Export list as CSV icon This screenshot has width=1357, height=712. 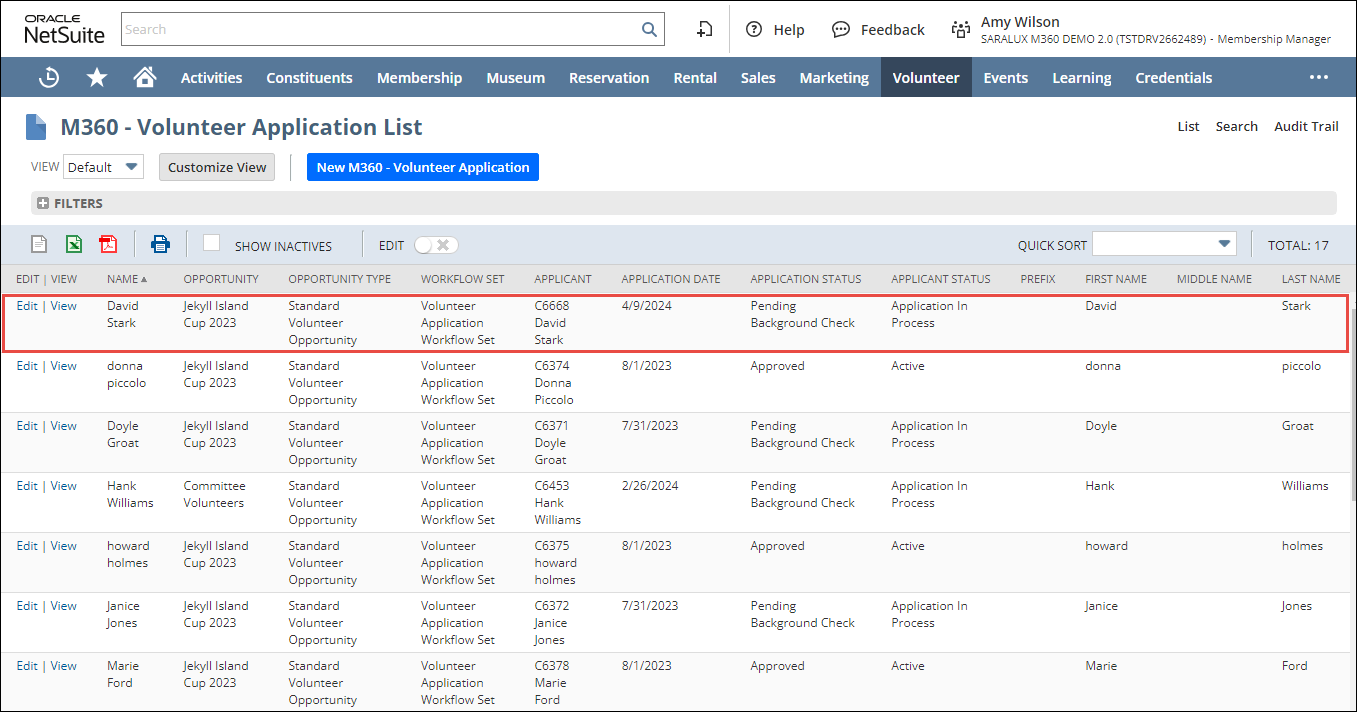pos(39,244)
